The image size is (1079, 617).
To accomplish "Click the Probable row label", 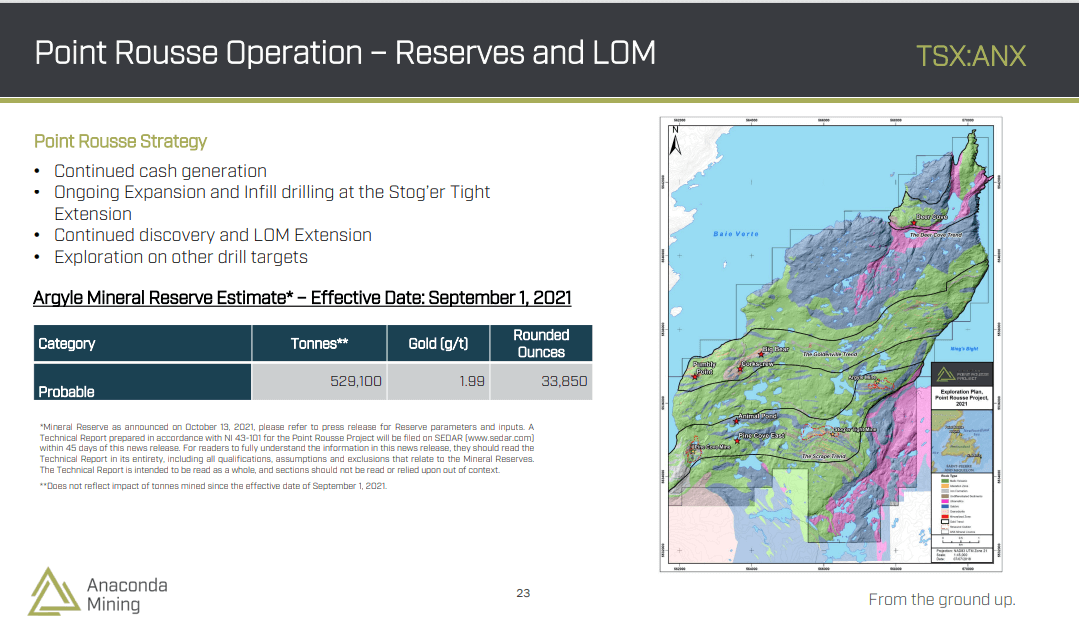I will click(x=142, y=382).
